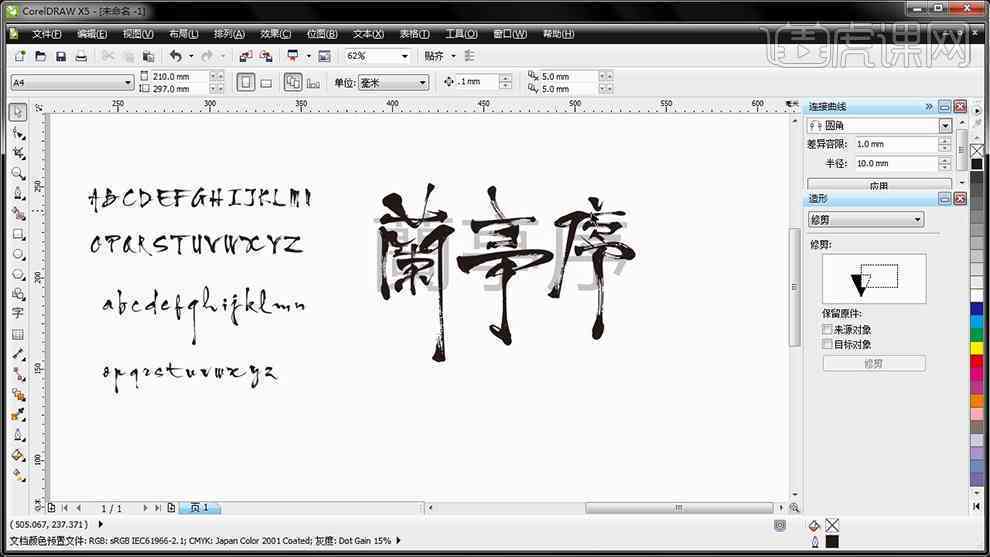Click the Export icon

(x=266, y=56)
